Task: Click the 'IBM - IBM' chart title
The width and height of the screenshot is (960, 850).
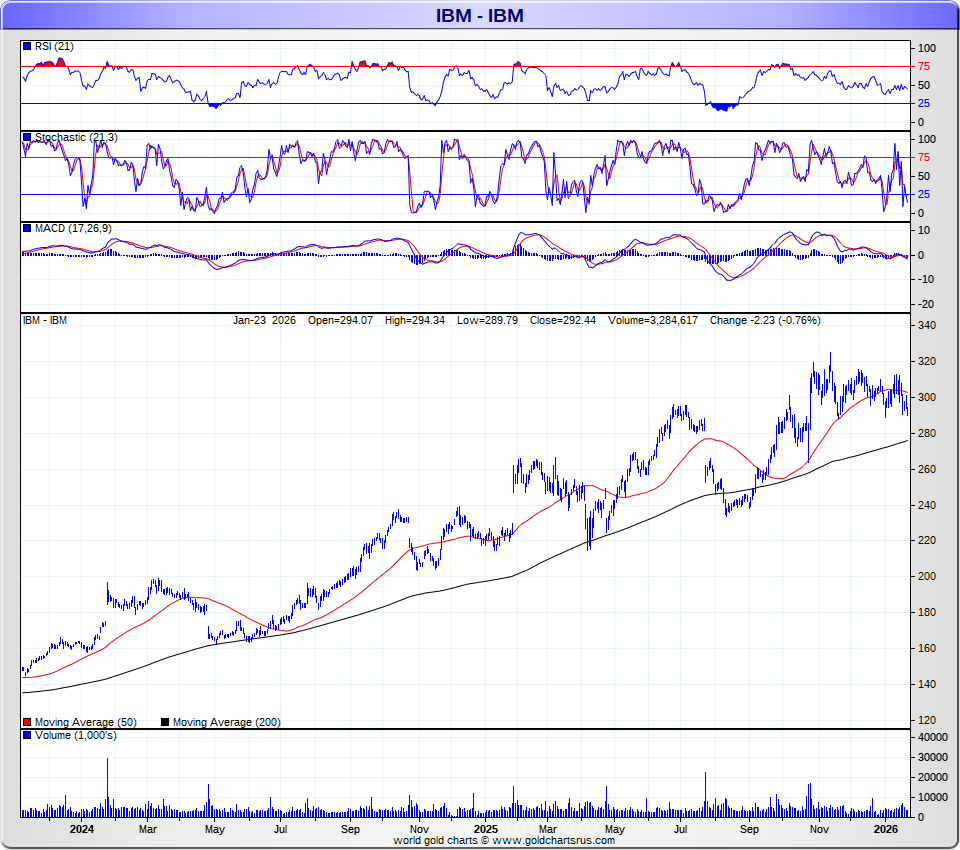Action: coord(479,15)
